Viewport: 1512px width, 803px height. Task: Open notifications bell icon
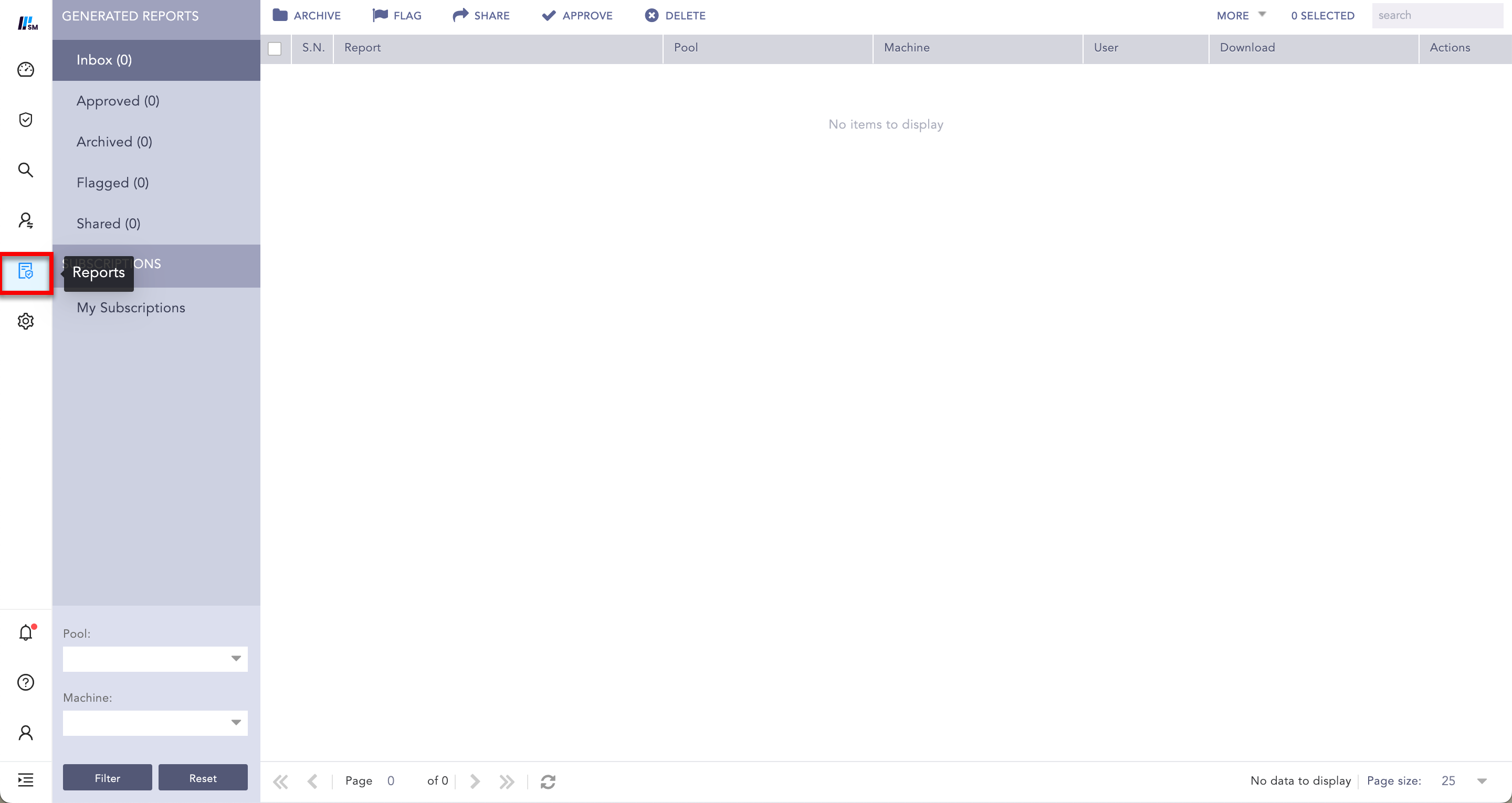[26, 633]
